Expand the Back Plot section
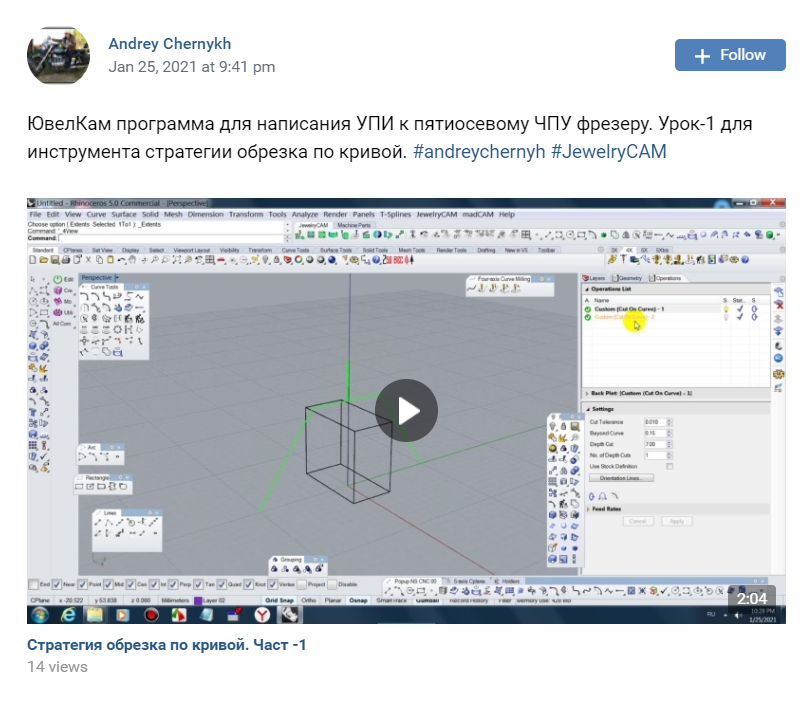Screen dimensions: 808x709 (x=587, y=393)
